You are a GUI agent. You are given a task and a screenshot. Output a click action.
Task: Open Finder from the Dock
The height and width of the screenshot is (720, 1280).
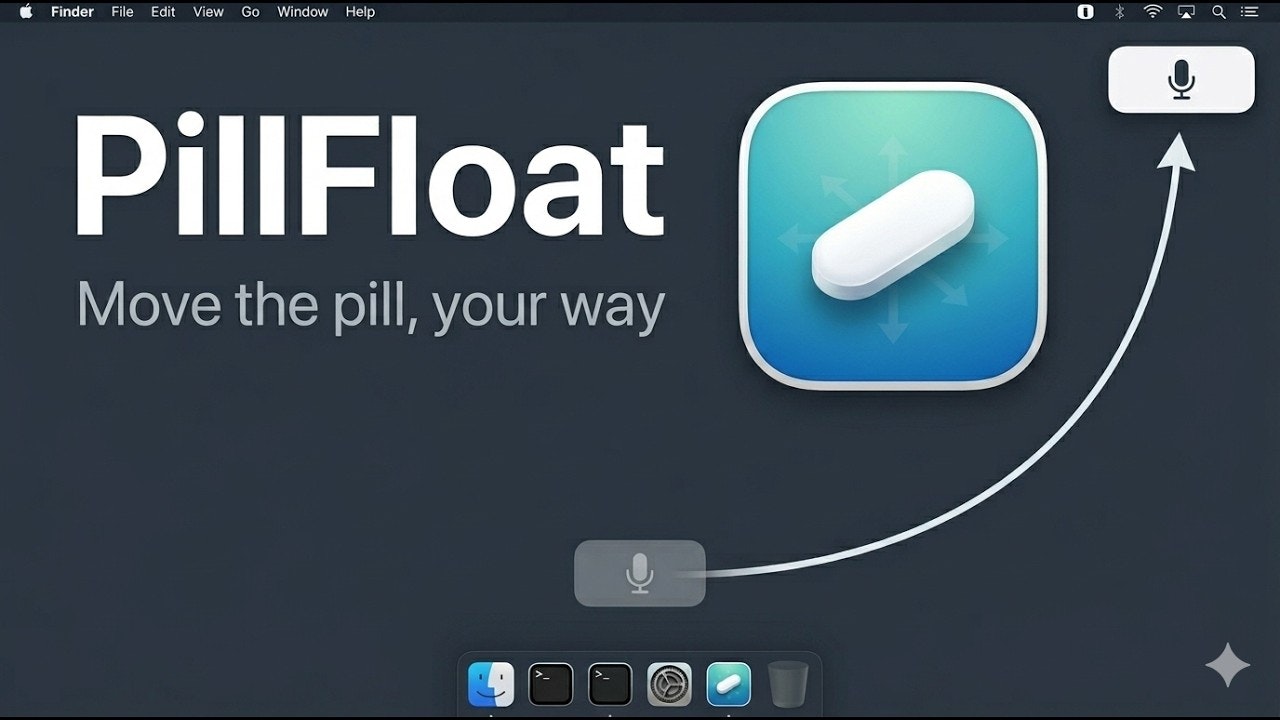491,685
